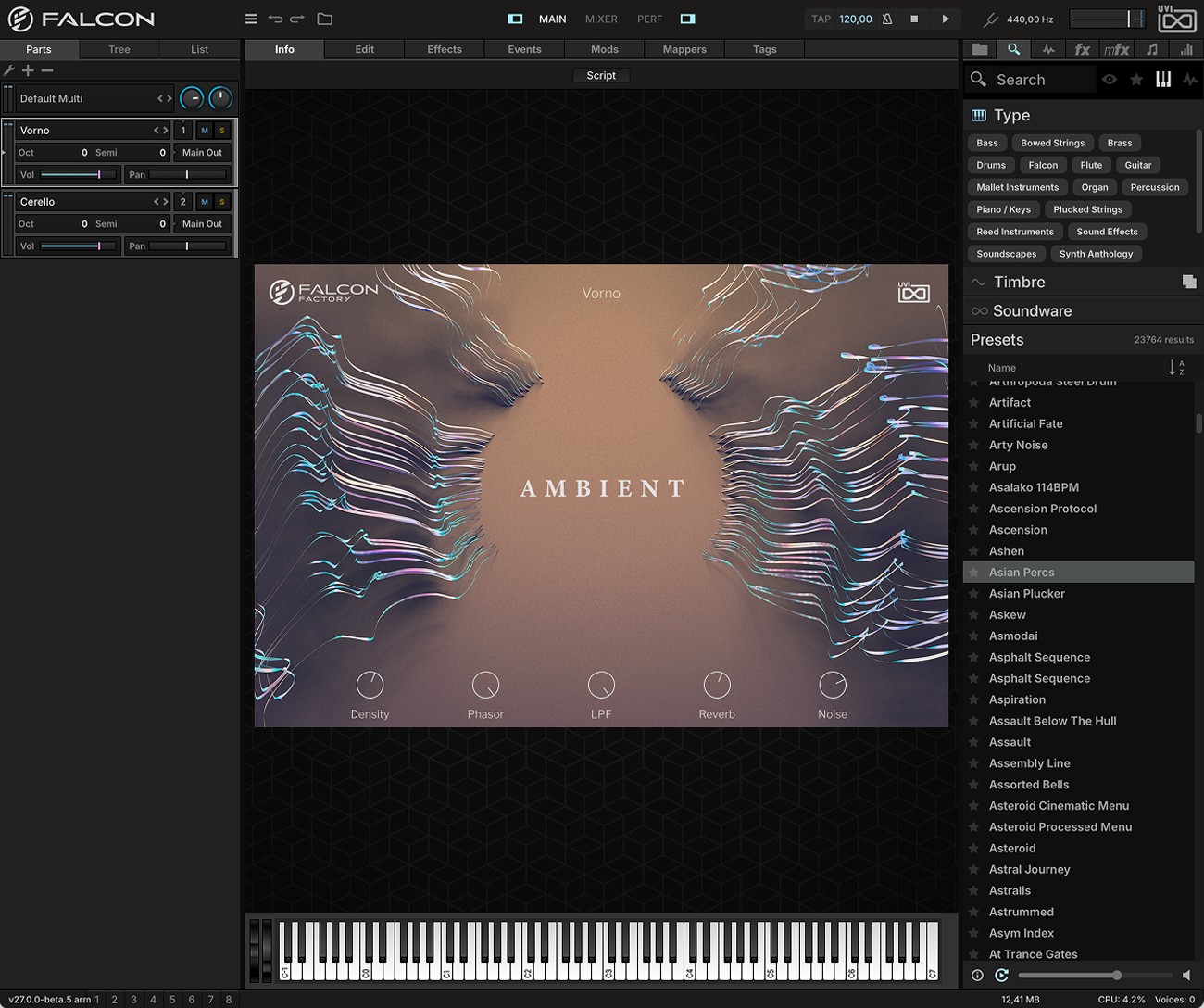Screen dimensions: 1204x1008
Task: Adjust the Vorno Vol slider
Action: (x=79, y=174)
